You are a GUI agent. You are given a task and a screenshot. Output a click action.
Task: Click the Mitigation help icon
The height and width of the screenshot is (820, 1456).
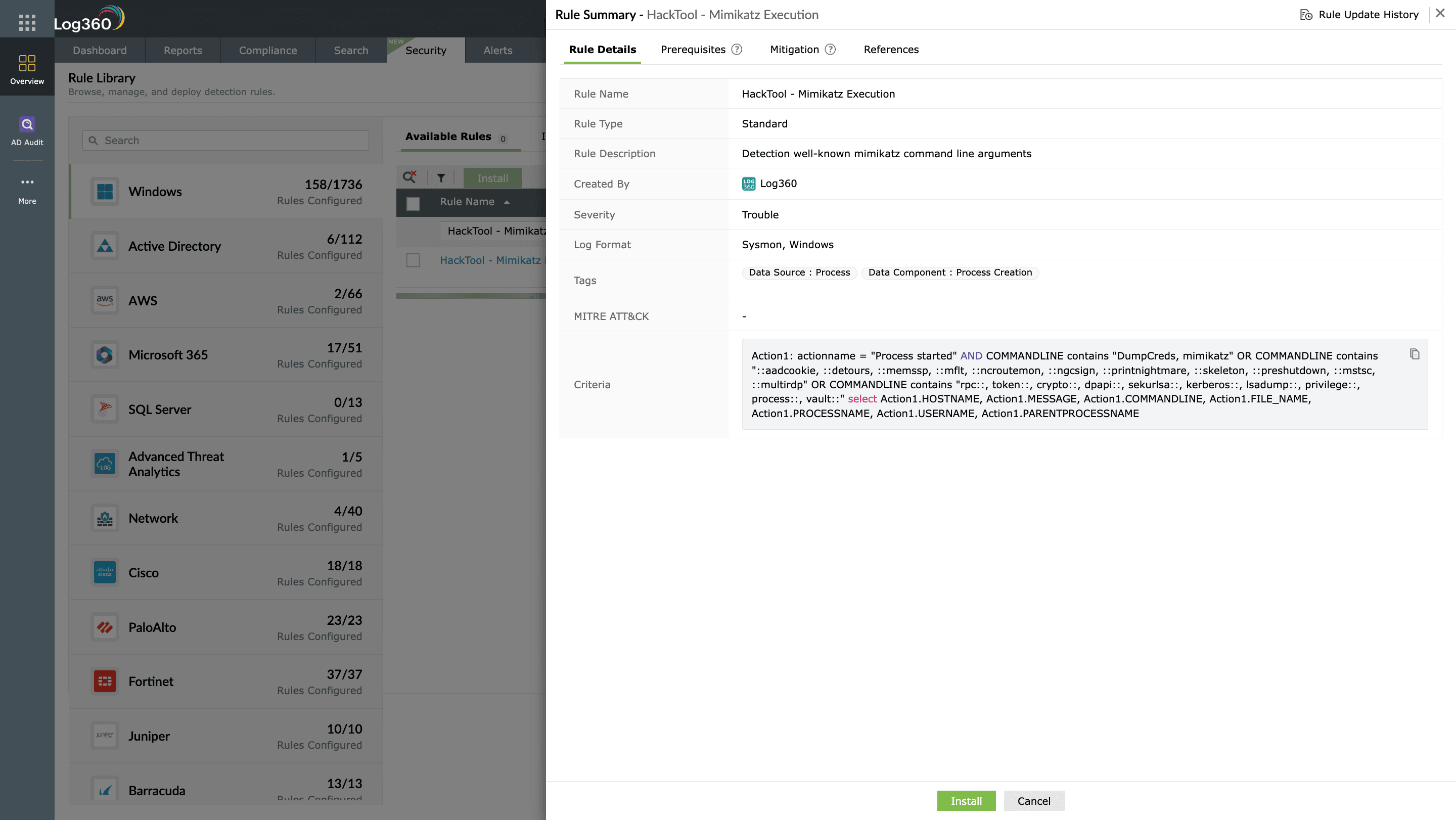830,50
